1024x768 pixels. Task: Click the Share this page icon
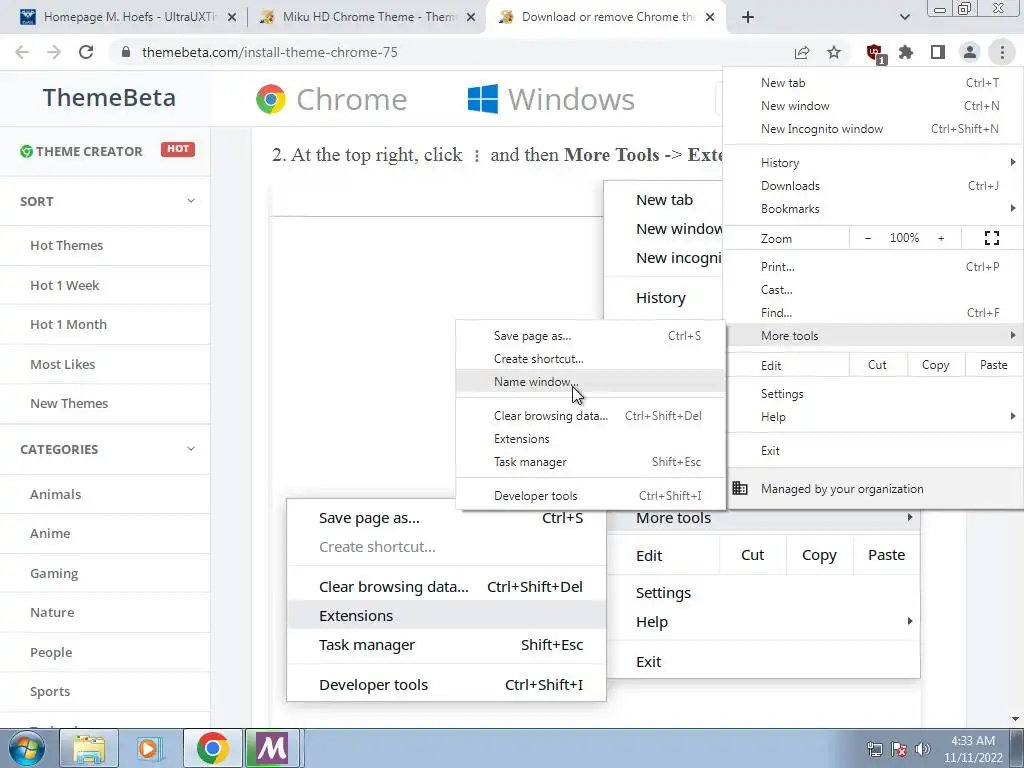pos(802,52)
